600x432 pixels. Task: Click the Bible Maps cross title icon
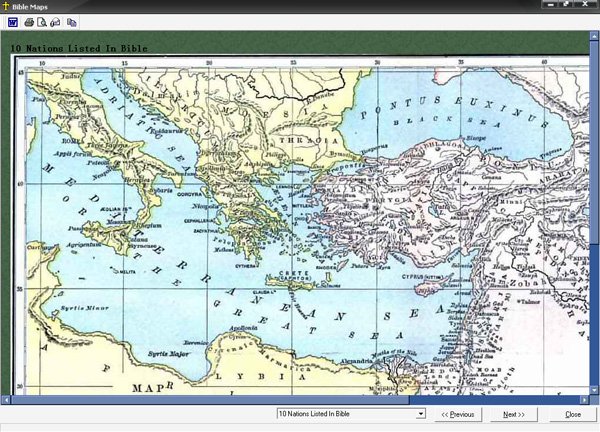(x=6, y=6)
